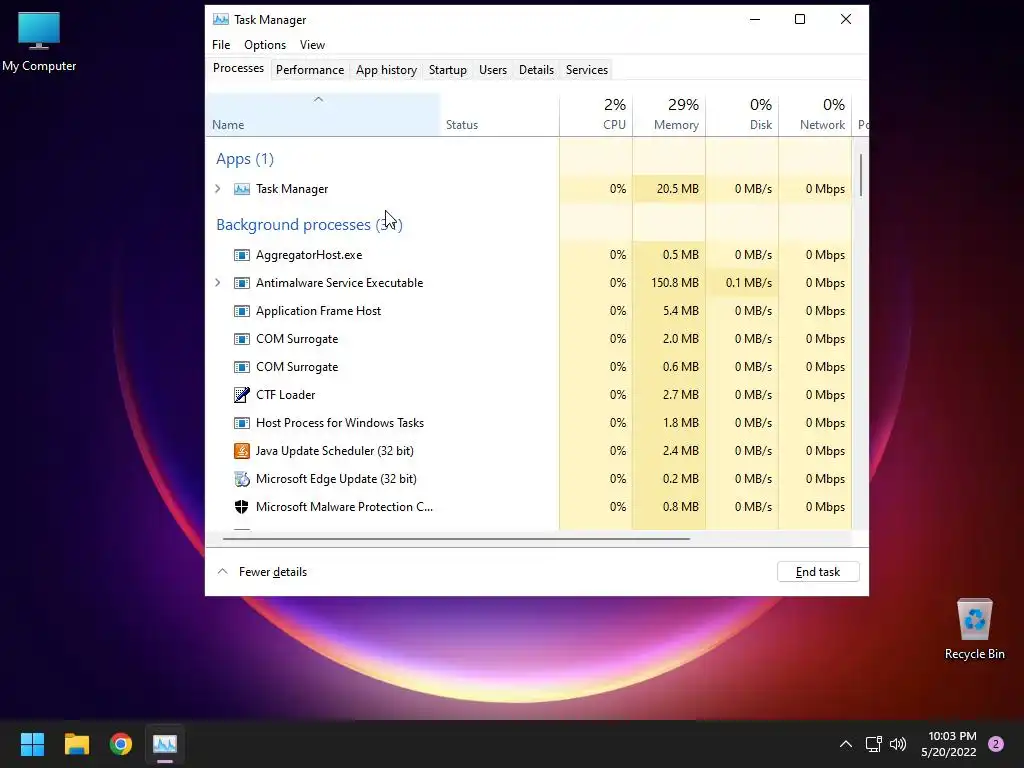Sort by the Status column header
This screenshot has width=1024, height=768.
500,115
